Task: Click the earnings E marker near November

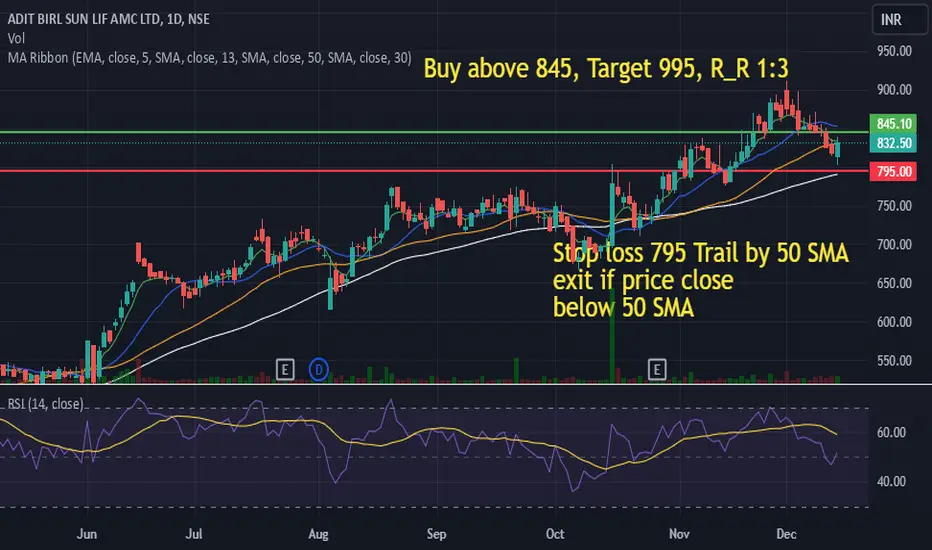Action: coord(657,370)
